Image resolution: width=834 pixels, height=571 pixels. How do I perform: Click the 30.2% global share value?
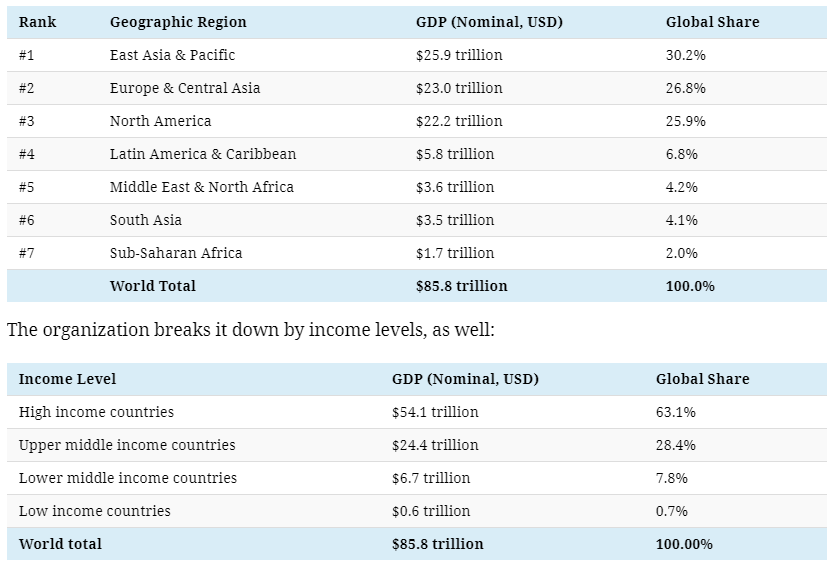686,55
